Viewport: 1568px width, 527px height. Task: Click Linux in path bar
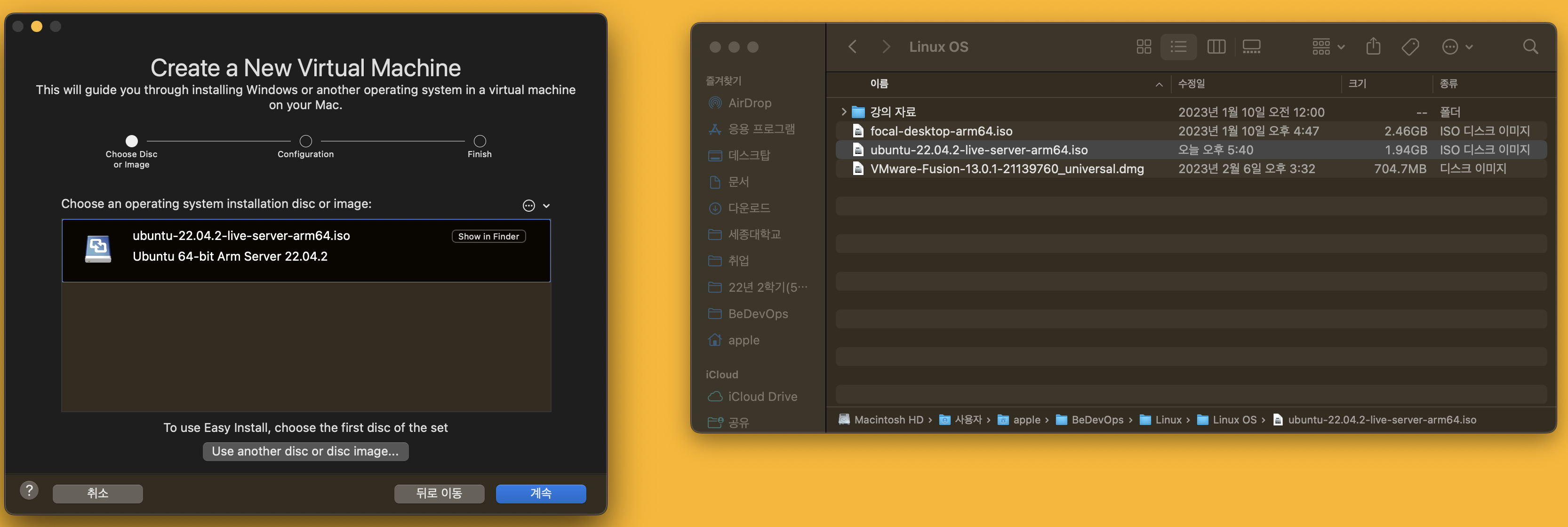(x=1161, y=420)
